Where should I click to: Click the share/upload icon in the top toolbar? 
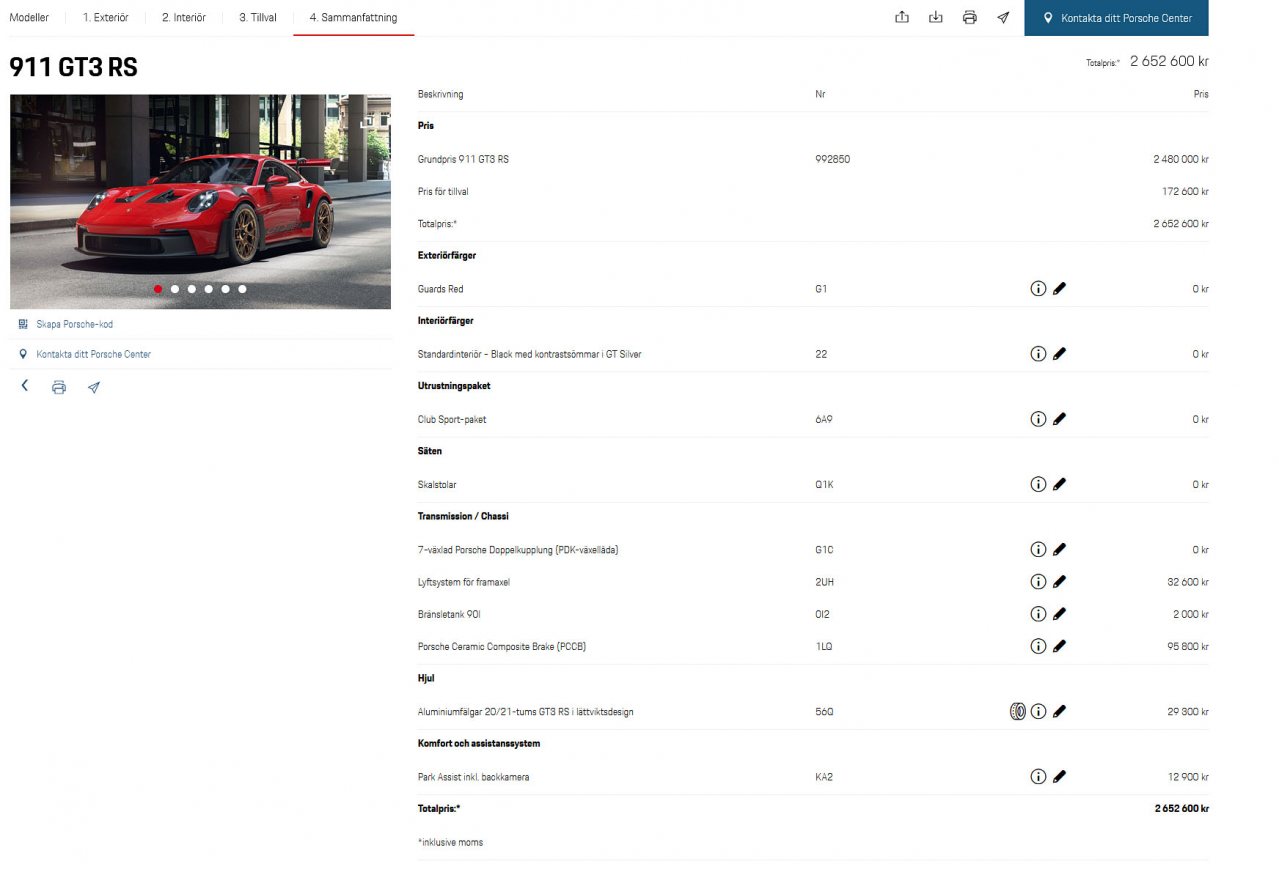point(902,17)
